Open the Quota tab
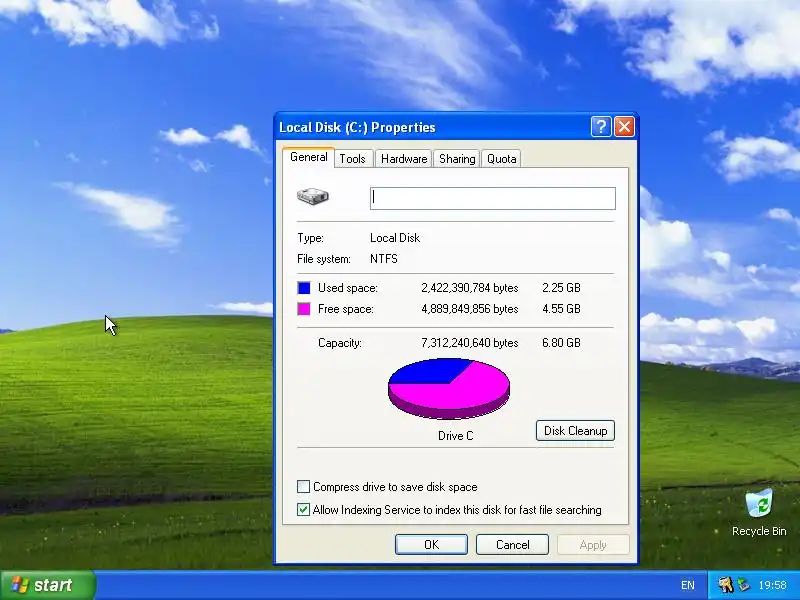 click(x=501, y=159)
